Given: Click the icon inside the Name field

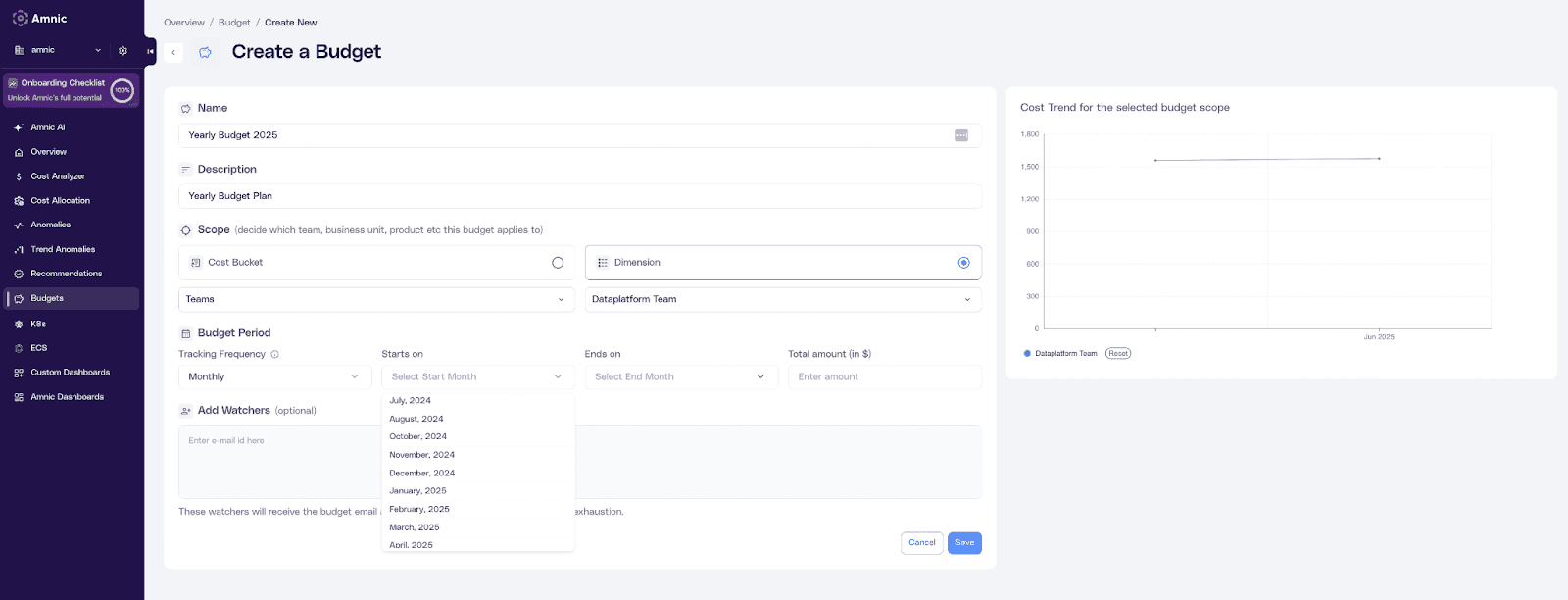Looking at the screenshot, I should 961,135.
